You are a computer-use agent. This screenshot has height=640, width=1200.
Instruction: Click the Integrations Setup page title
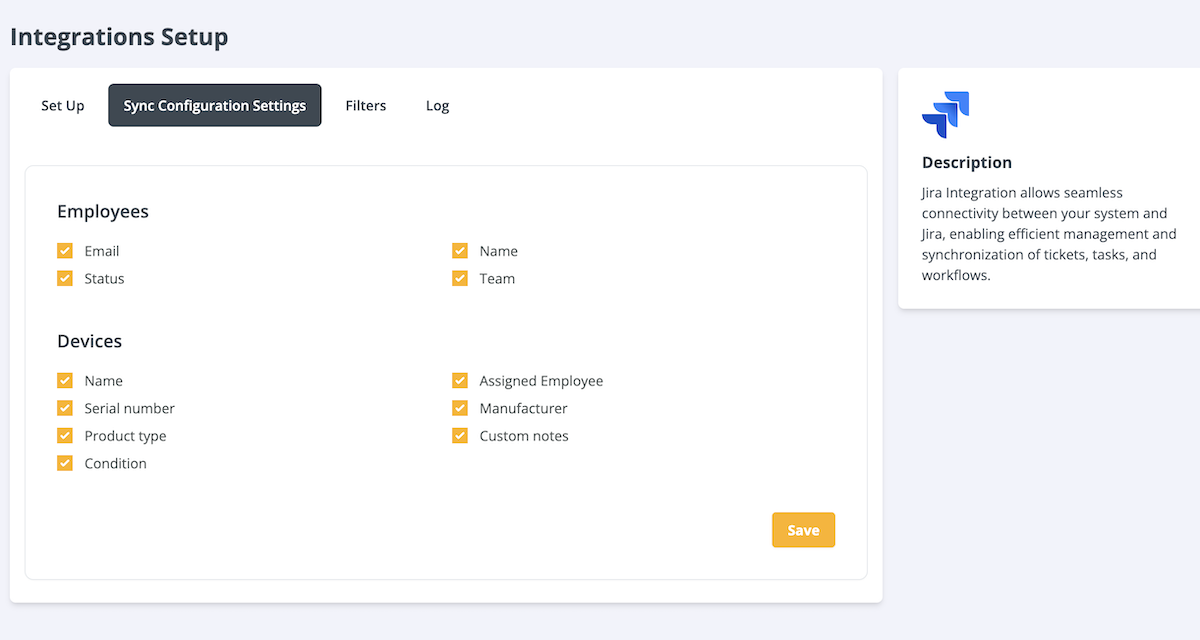118,36
